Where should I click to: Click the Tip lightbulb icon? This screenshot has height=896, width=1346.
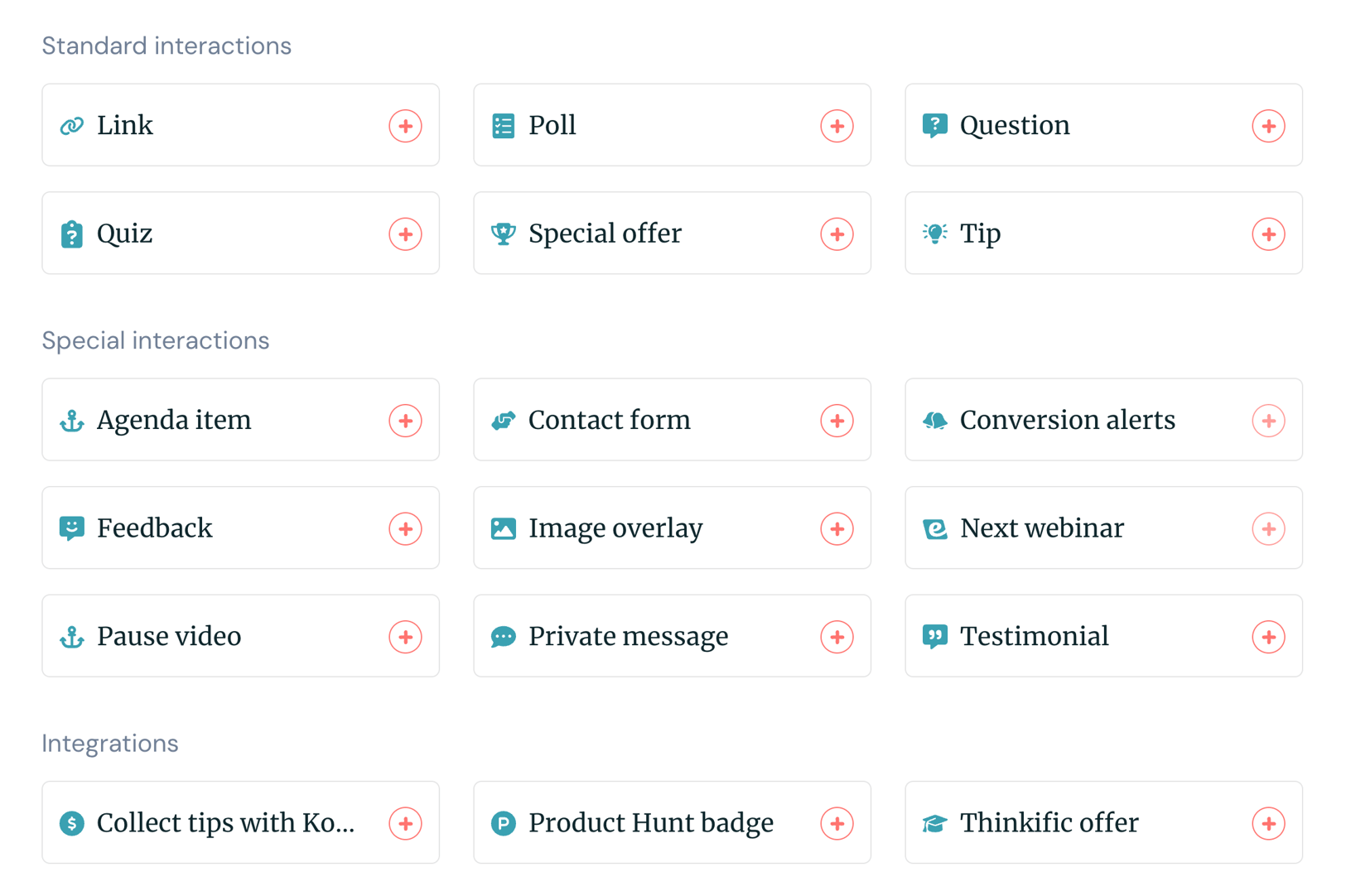pyautogui.click(x=935, y=234)
